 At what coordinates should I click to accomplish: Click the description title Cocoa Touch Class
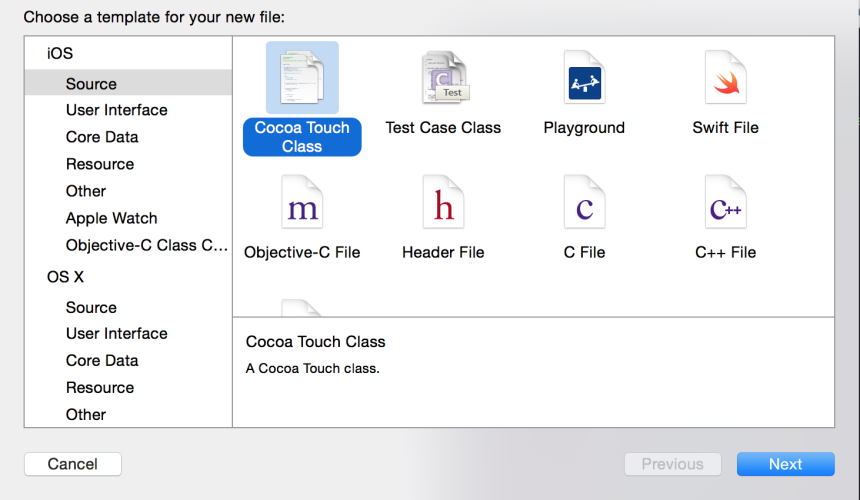point(315,342)
